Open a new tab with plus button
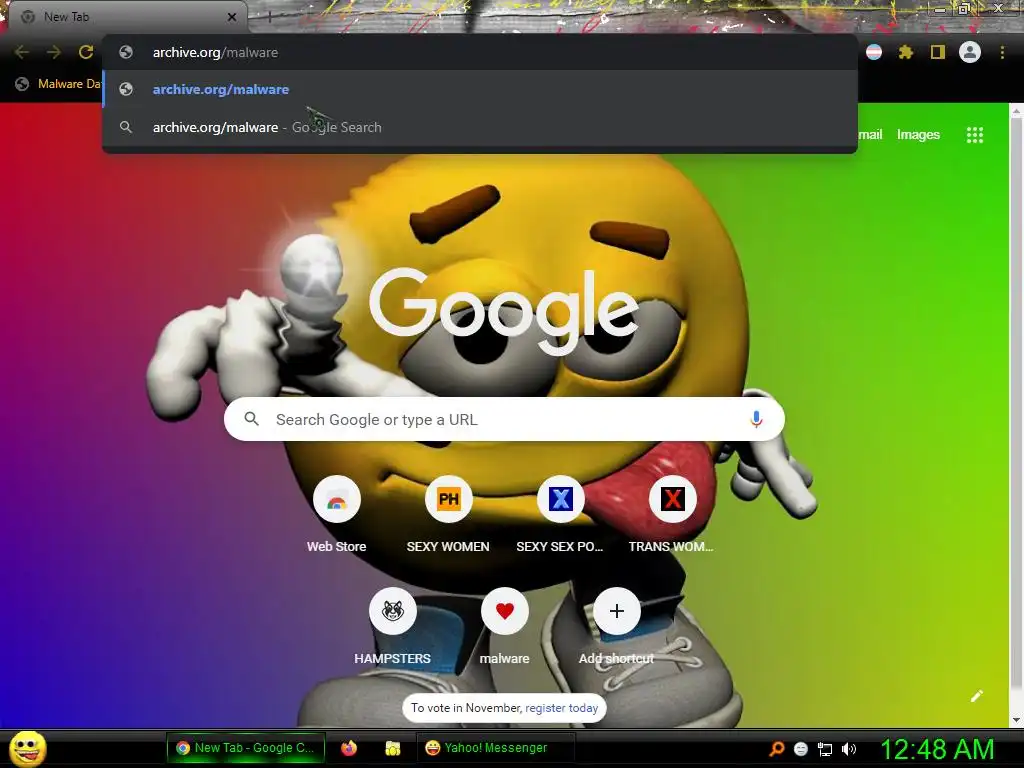The width and height of the screenshot is (1024, 768). pyautogui.click(x=269, y=17)
